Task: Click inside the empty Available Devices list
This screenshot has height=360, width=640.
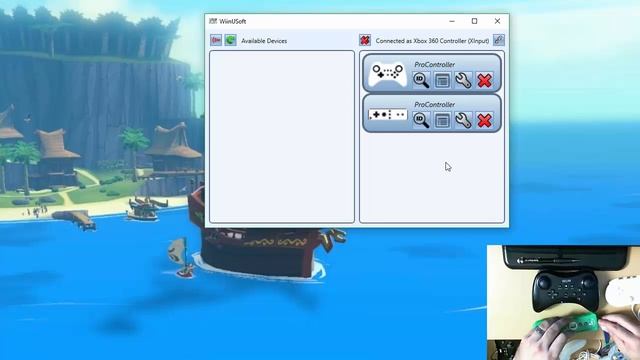Action: (x=282, y=136)
